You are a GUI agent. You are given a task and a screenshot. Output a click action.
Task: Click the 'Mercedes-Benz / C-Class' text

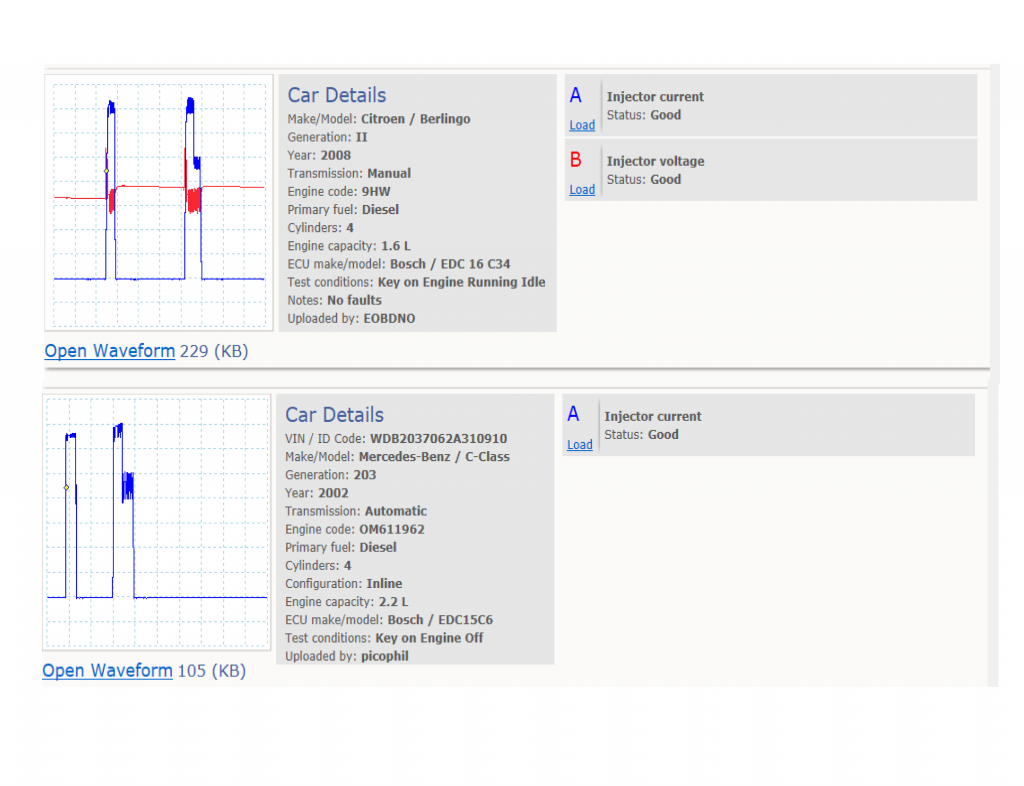(434, 457)
